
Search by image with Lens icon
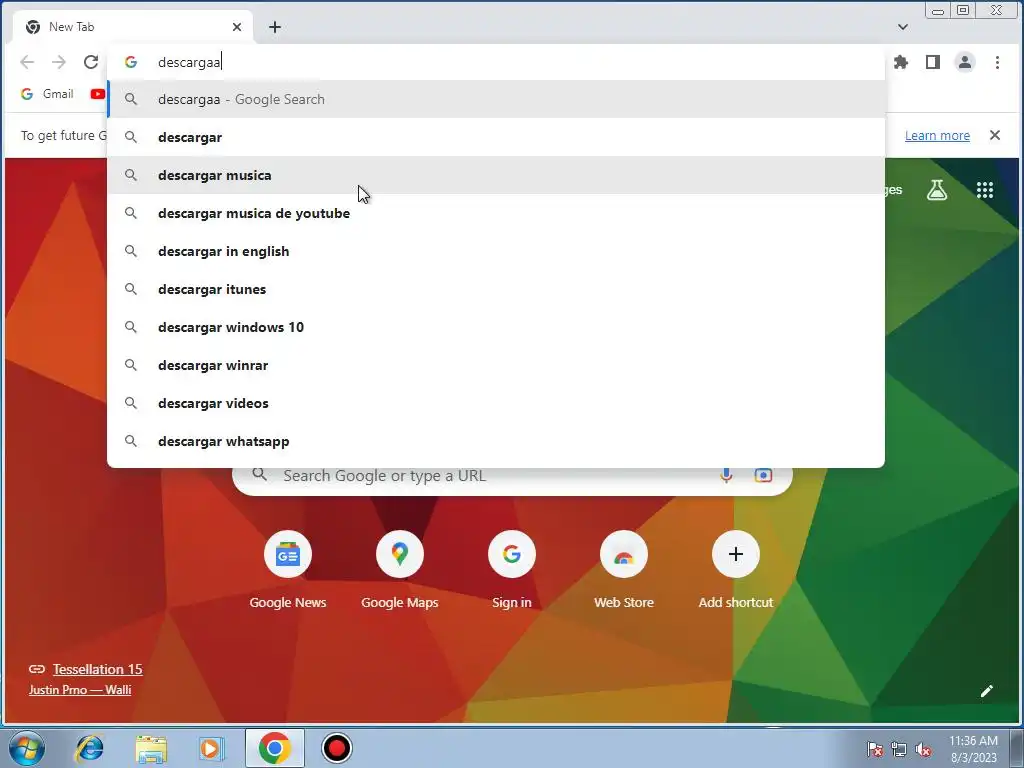coord(763,475)
